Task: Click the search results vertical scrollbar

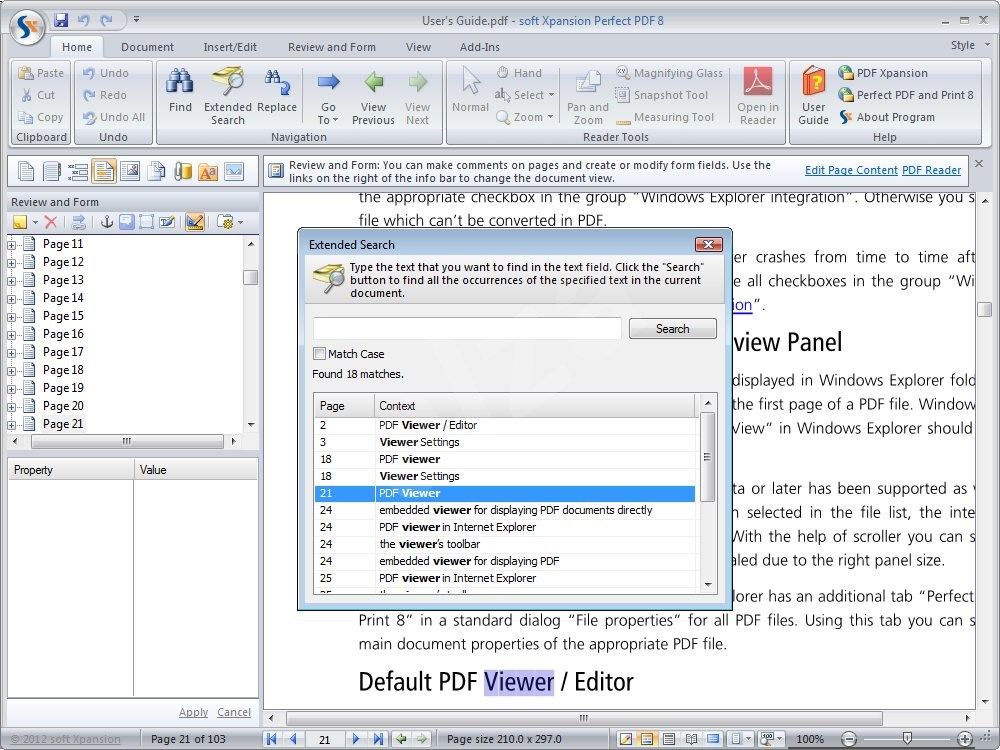Action: [707, 457]
